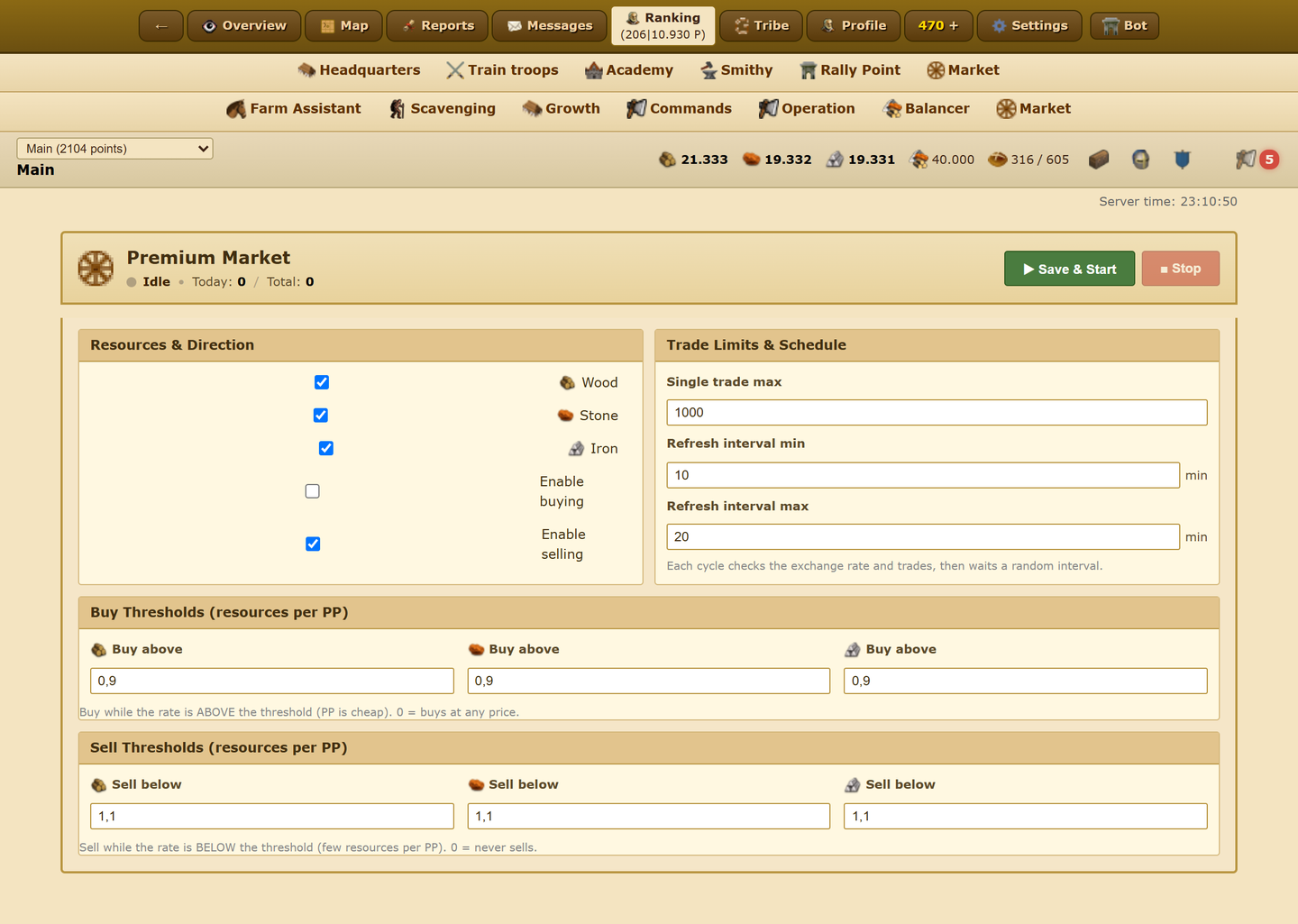
Task: Go to Headquarters building link
Action: pos(359,70)
